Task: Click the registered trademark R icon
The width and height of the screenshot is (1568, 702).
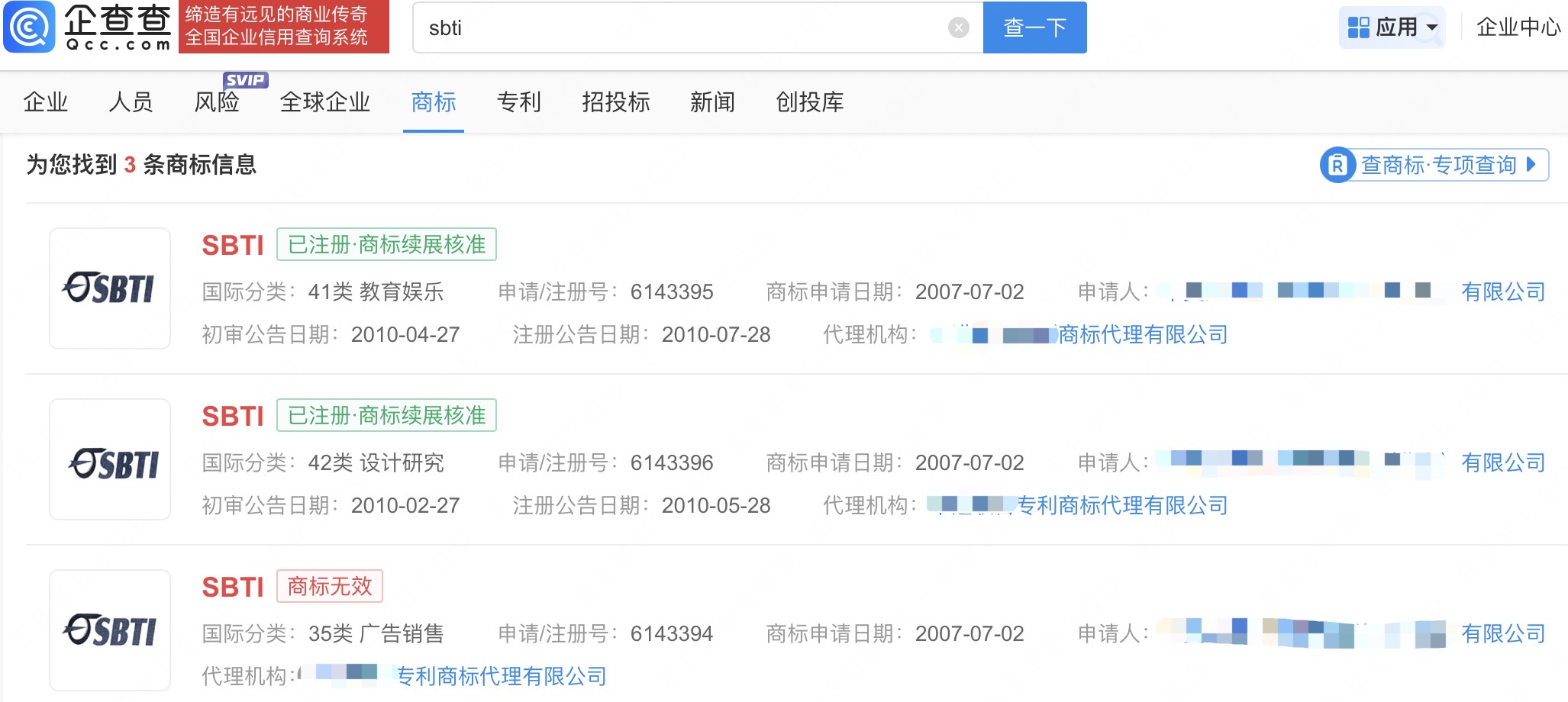Action: click(1337, 165)
